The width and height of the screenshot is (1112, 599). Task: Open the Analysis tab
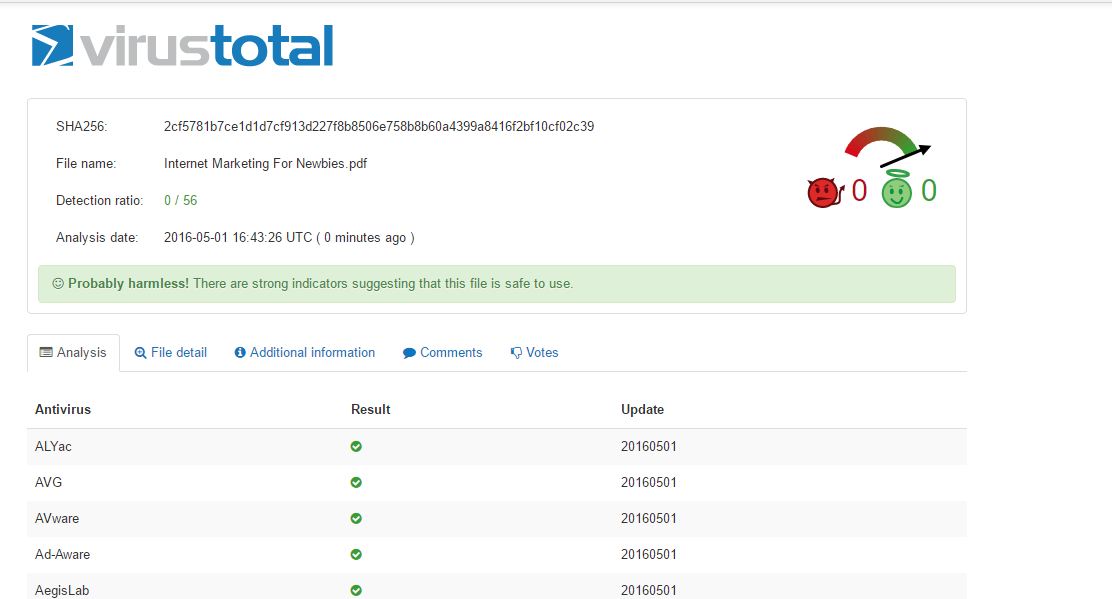point(73,353)
